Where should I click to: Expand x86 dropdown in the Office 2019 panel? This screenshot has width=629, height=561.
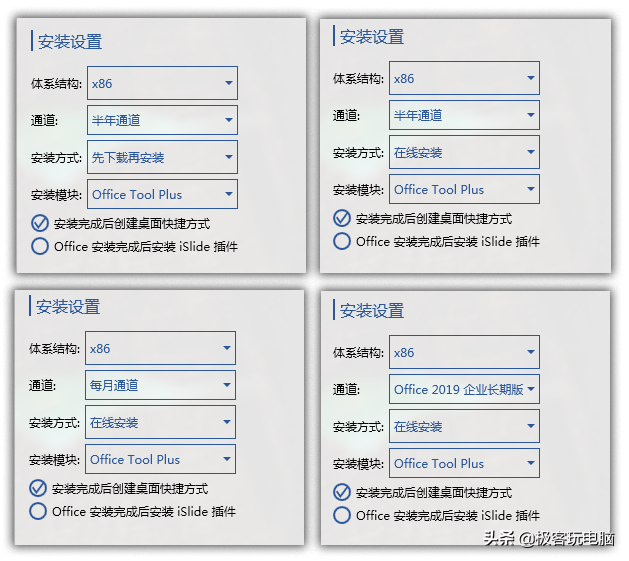coord(464,352)
